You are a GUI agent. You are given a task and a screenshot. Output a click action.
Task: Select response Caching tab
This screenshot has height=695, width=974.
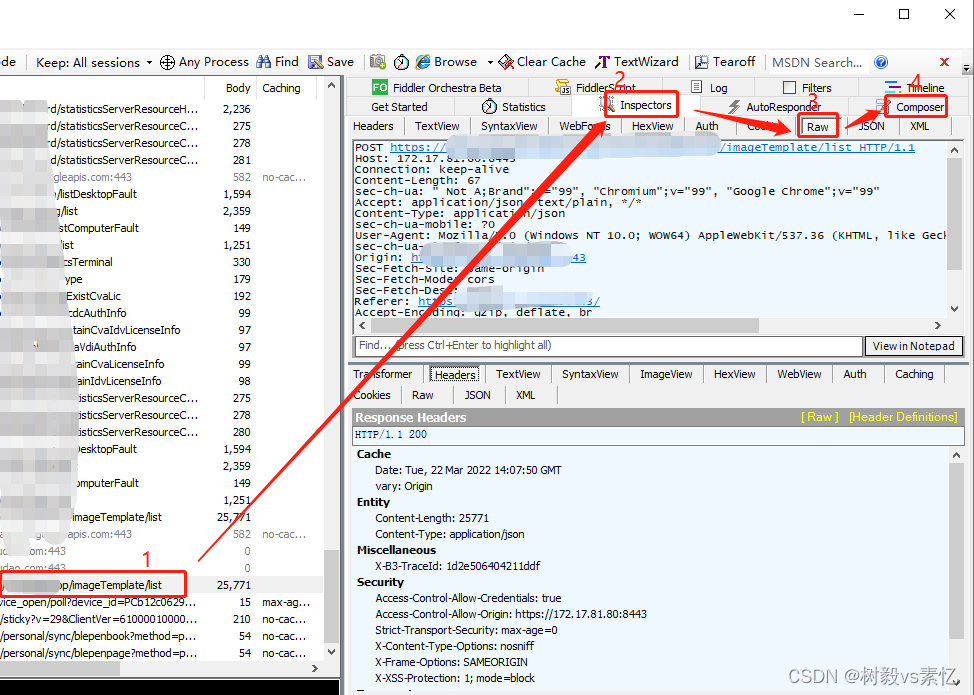pyautogui.click(x=914, y=374)
